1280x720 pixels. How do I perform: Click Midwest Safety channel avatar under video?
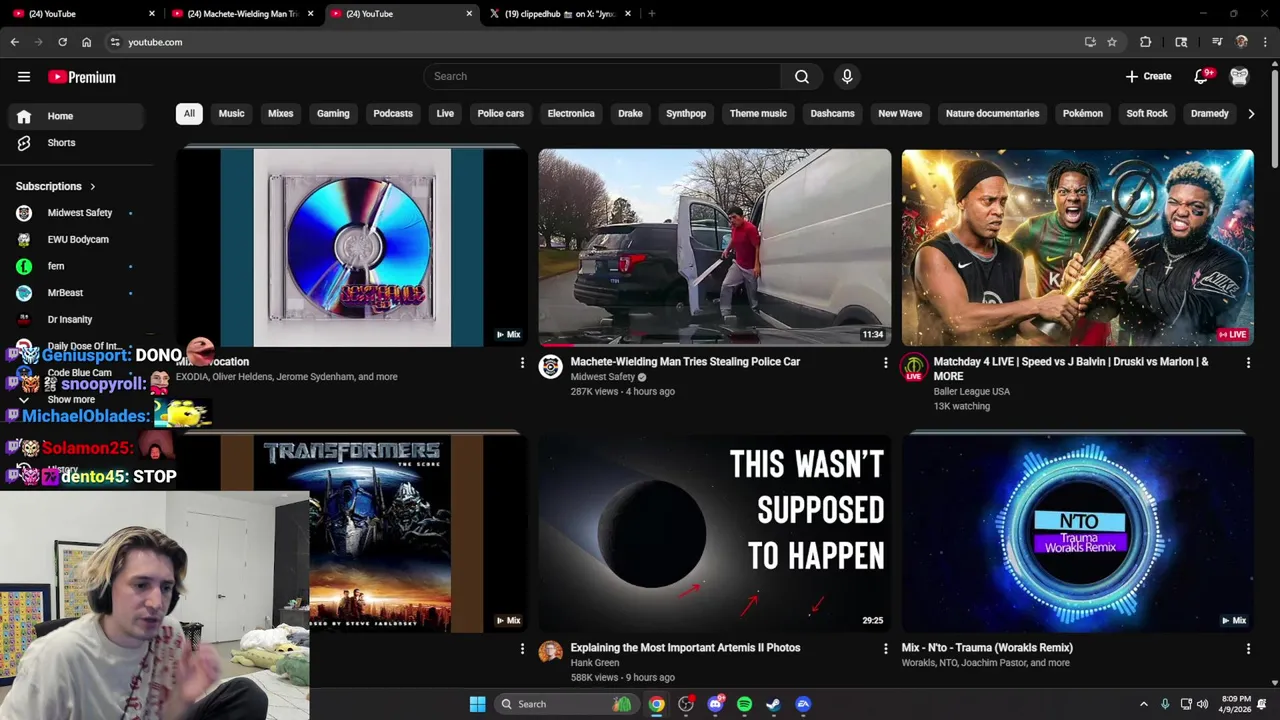[x=551, y=367]
